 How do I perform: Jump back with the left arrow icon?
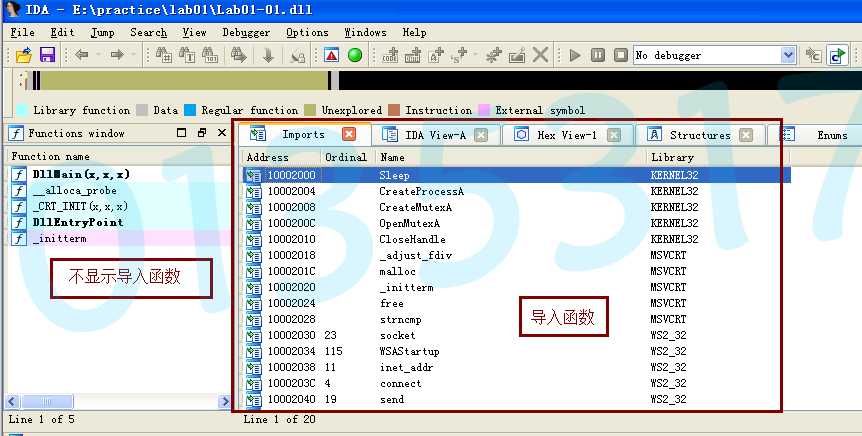click(82, 55)
